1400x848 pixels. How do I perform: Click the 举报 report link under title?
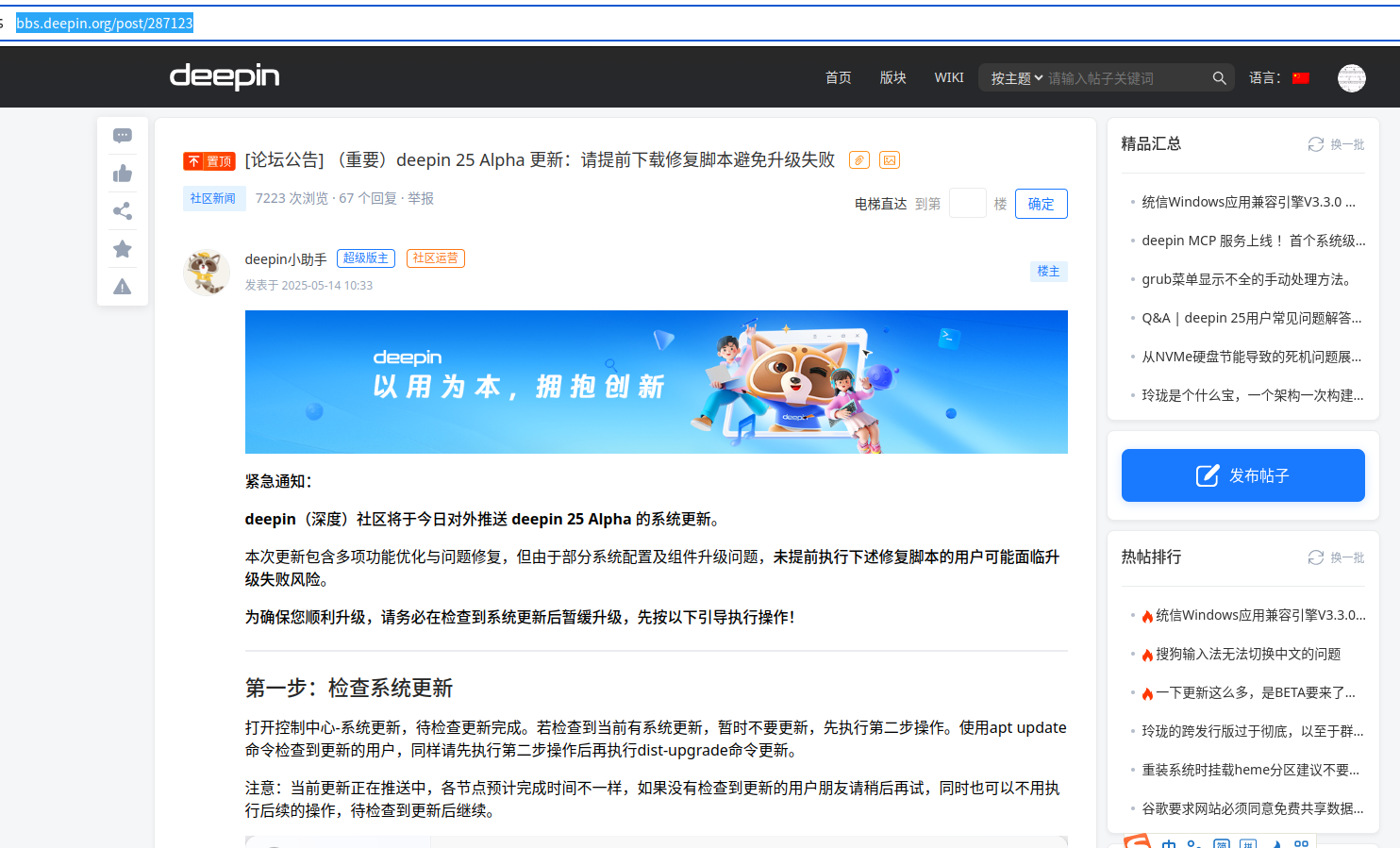(421, 198)
